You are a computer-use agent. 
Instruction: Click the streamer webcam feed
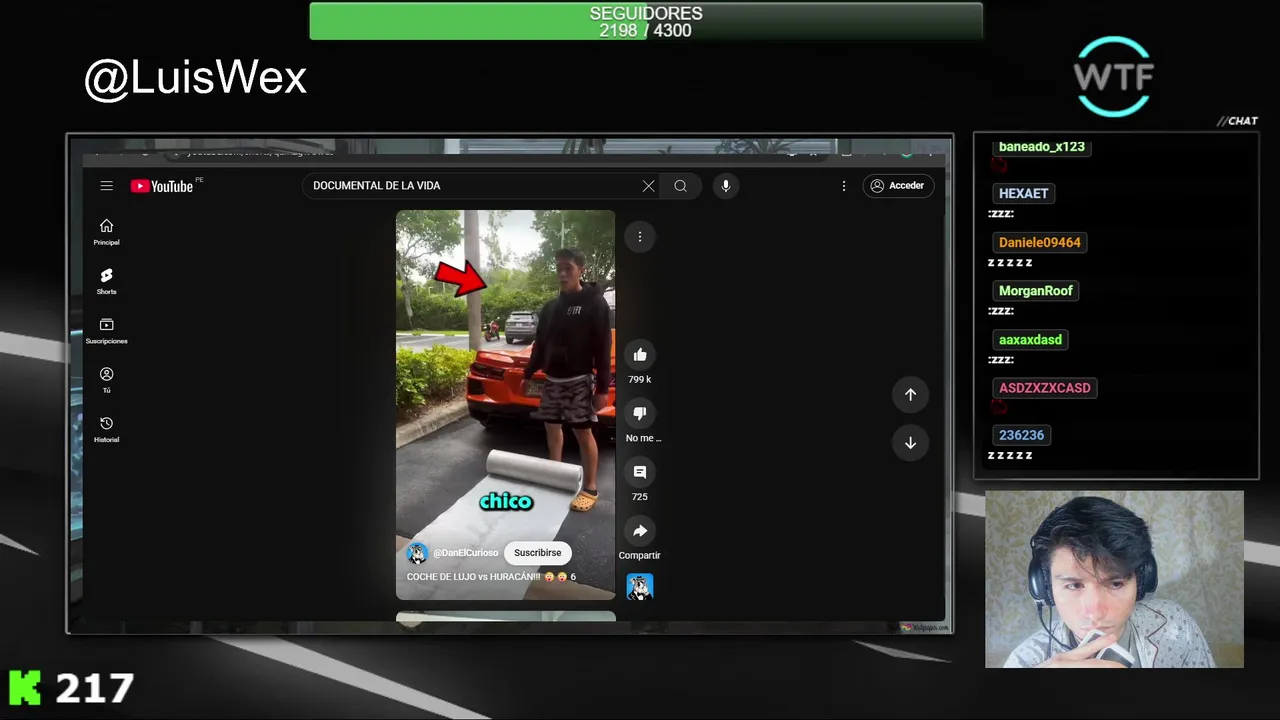pyautogui.click(x=1114, y=579)
